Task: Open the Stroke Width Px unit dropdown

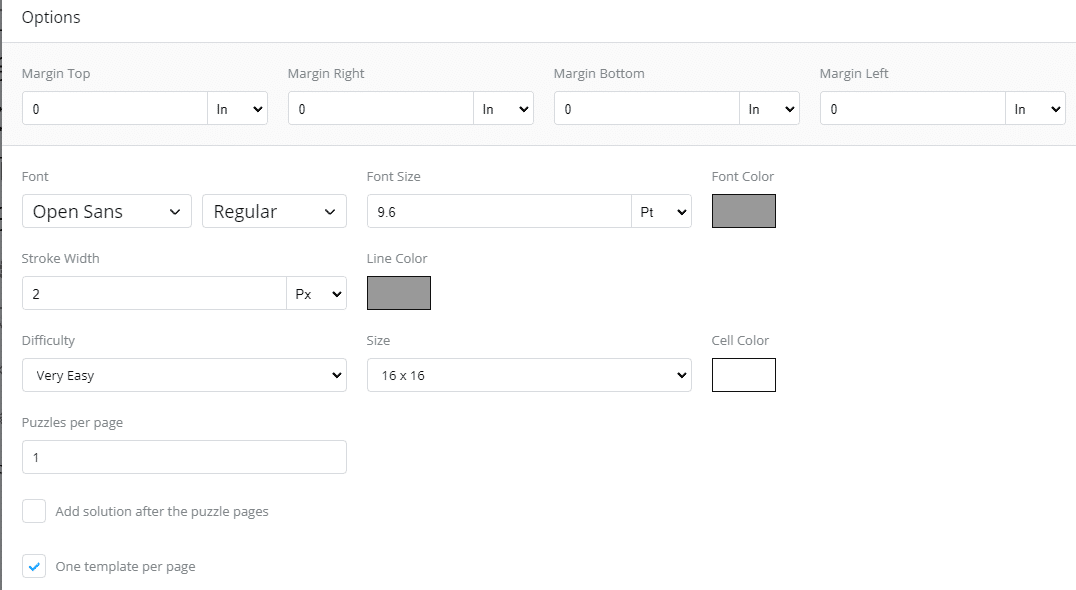Action: pos(316,294)
